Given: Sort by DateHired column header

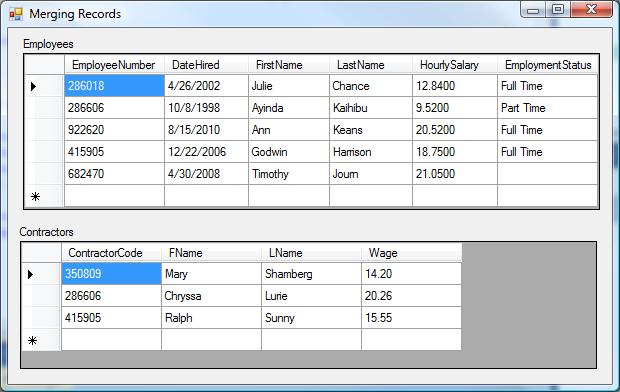Looking at the screenshot, I should click(206, 64).
